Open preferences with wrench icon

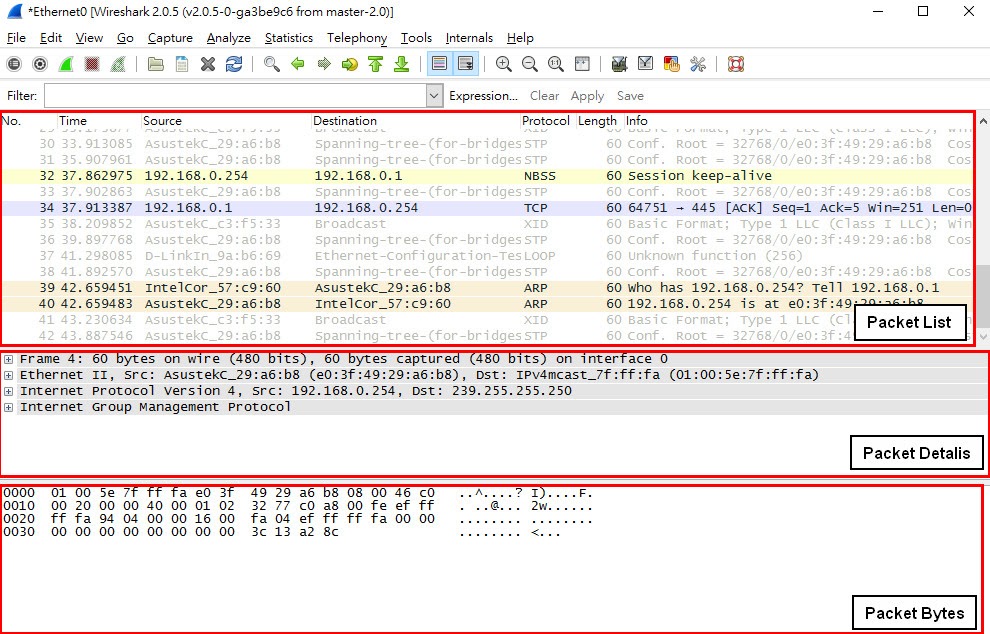pyautogui.click(x=698, y=64)
